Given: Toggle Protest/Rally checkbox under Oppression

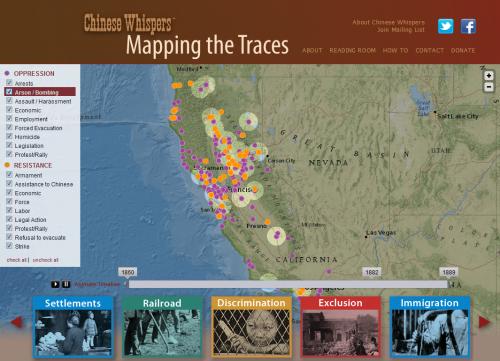Looking at the screenshot, I should (x=9, y=154).
